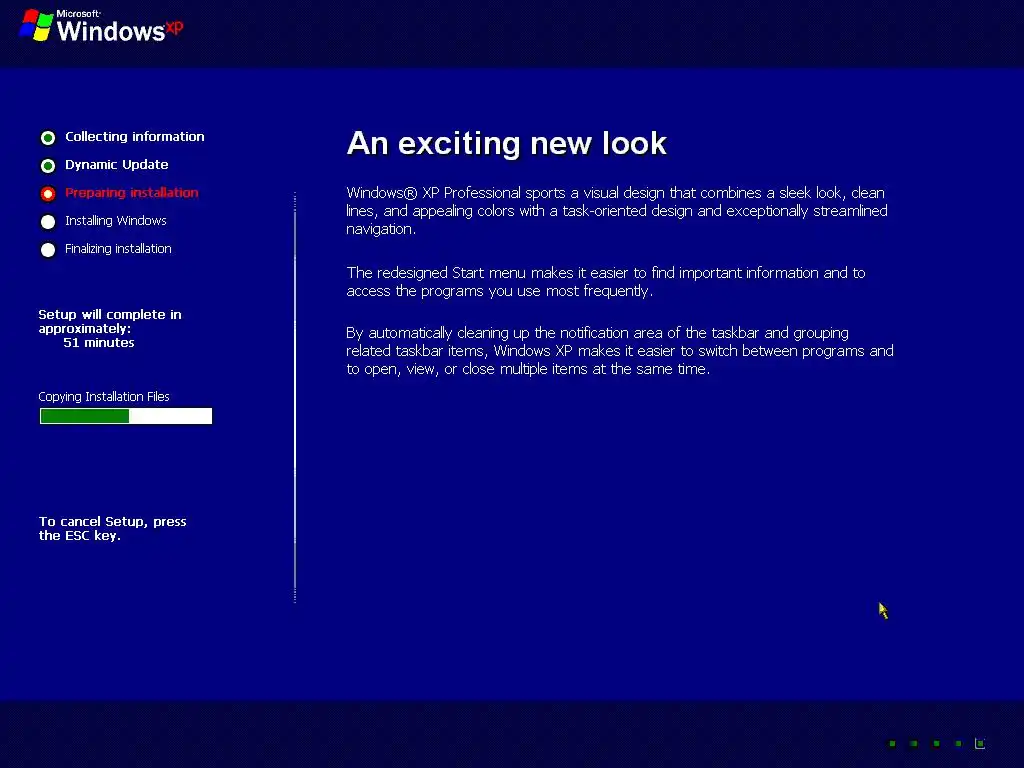Screen dimensions: 1024x768
Task: Click the white bullet beside Installing Windows
Action: [48, 222]
